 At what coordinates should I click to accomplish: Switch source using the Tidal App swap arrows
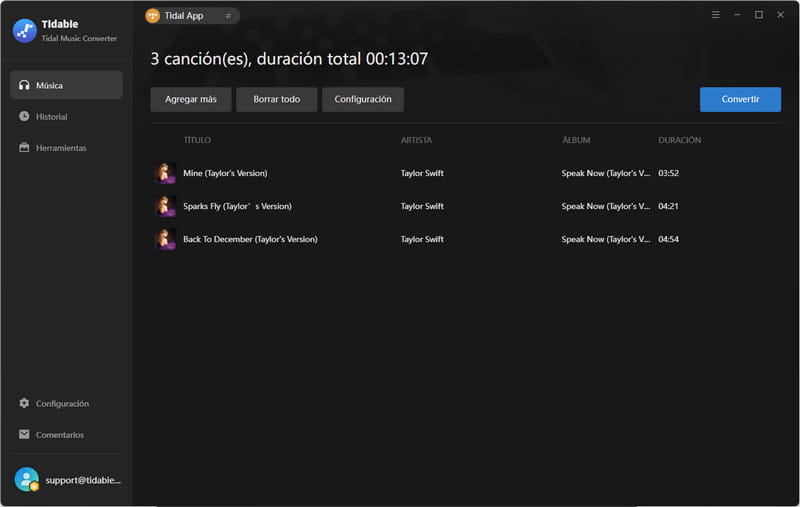point(229,16)
